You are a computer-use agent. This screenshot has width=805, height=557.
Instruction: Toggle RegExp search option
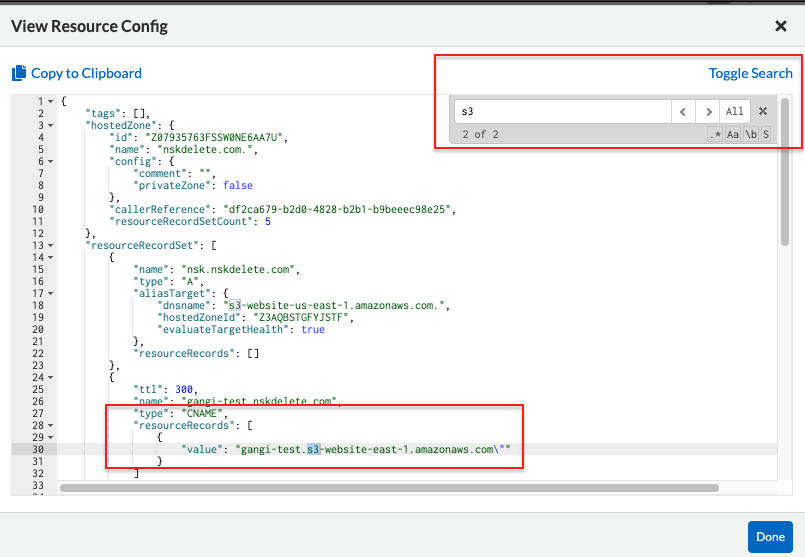(715, 134)
